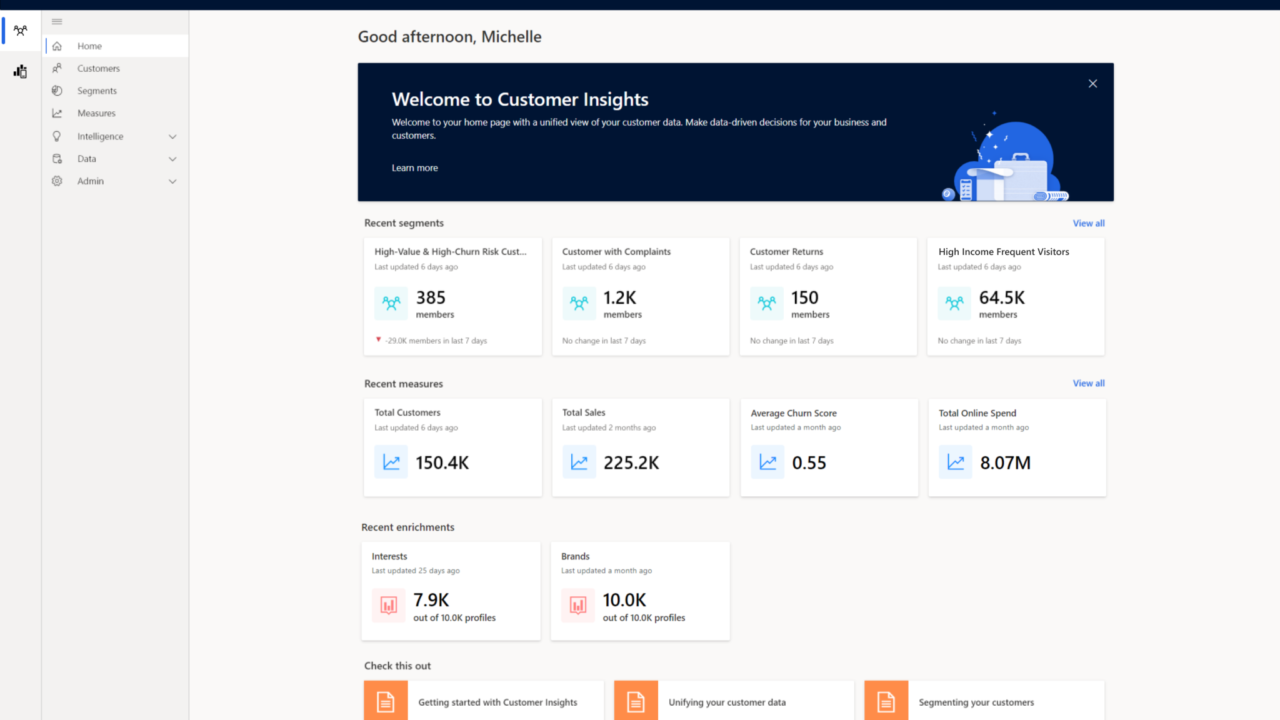Screen dimensions: 1280x720
Task: Click the 7.9K Interests profiles value
Action: (431, 600)
